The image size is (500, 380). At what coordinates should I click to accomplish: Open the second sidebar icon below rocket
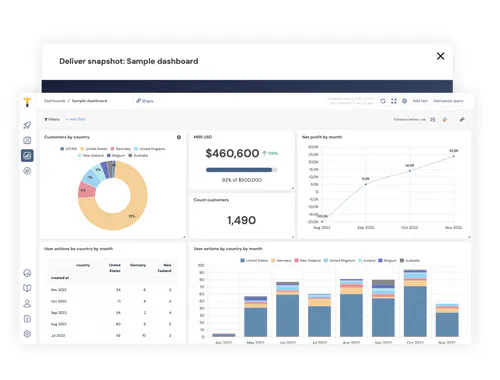27,140
